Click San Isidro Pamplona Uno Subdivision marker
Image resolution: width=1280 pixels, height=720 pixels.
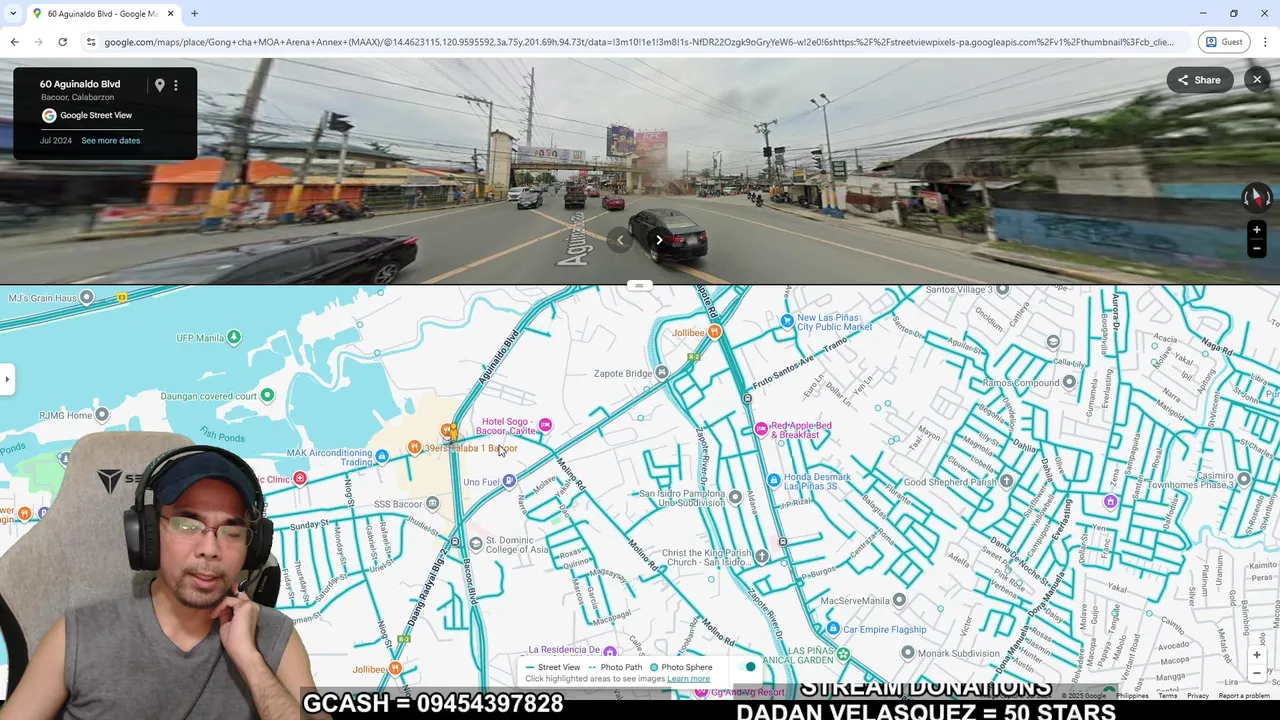click(x=735, y=497)
